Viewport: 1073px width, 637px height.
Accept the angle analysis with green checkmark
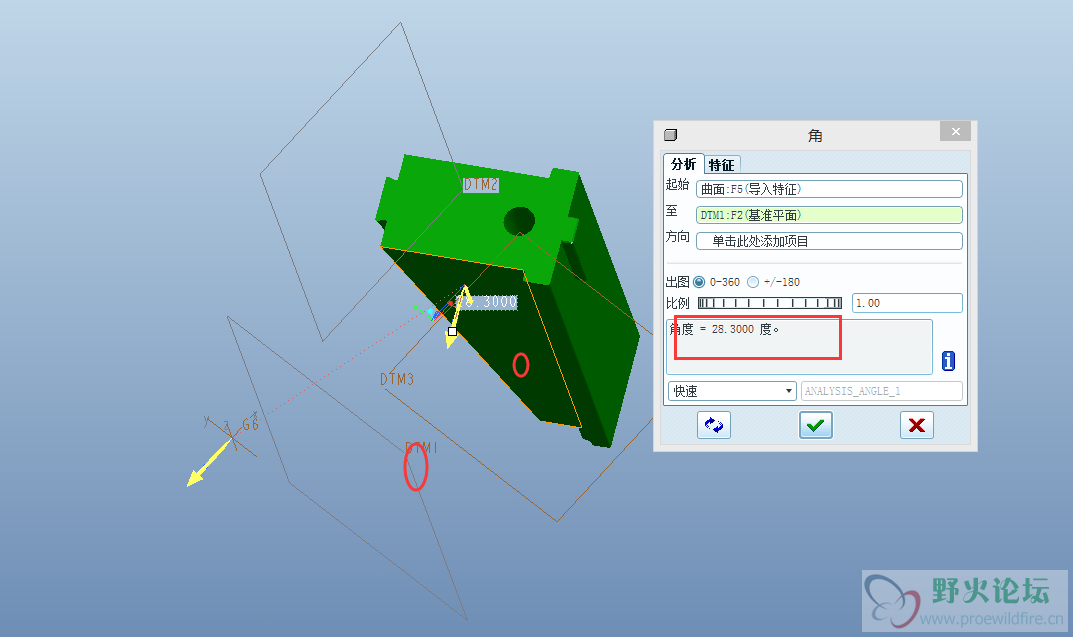click(816, 425)
